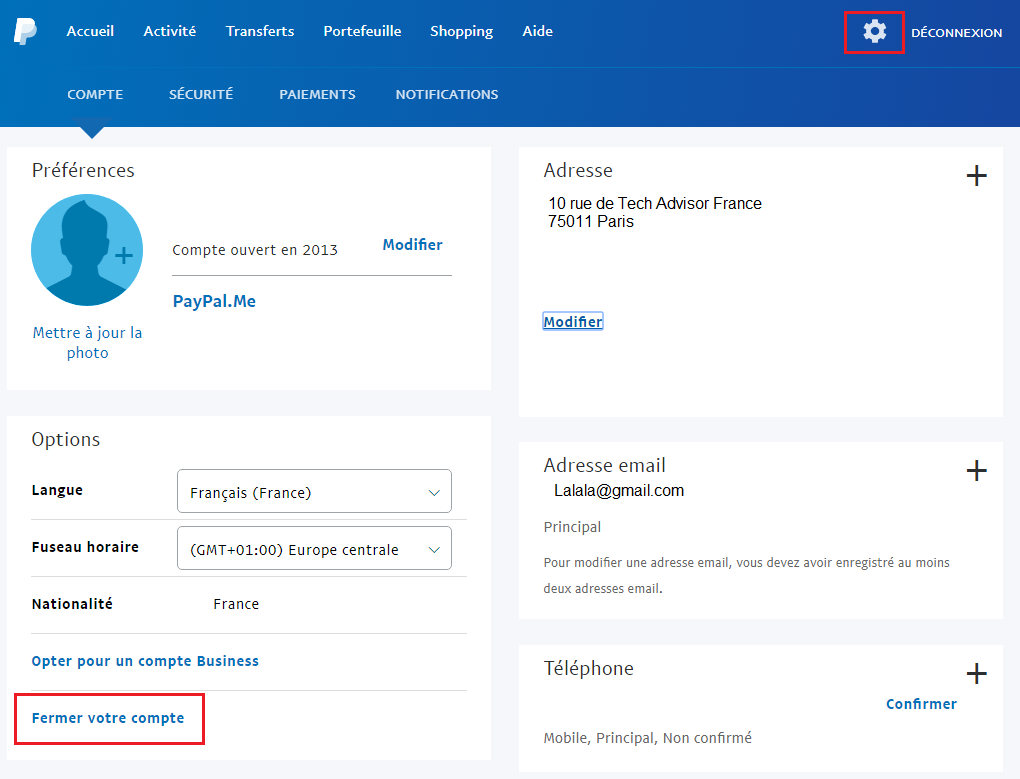Add an email with the Adresse email plus icon
Image resolution: width=1020 pixels, height=779 pixels.
[976, 470]
